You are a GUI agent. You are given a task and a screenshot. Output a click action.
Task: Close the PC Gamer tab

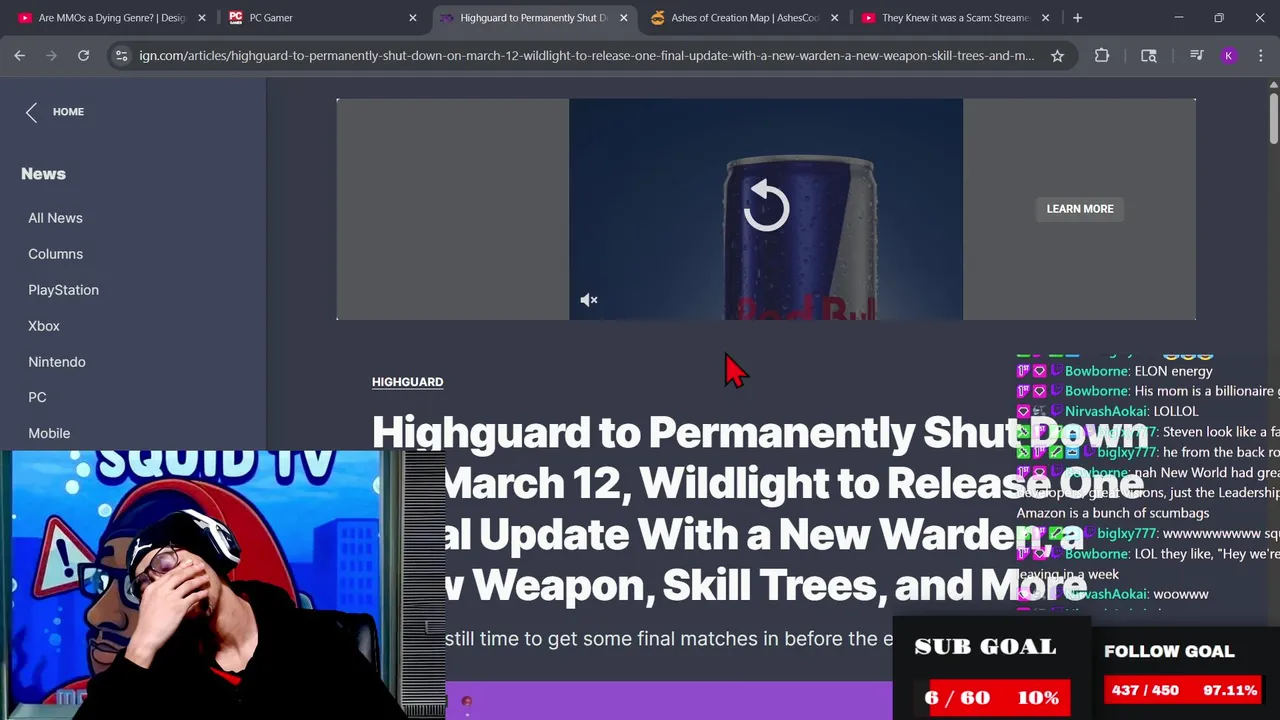(x=412, y=18)
